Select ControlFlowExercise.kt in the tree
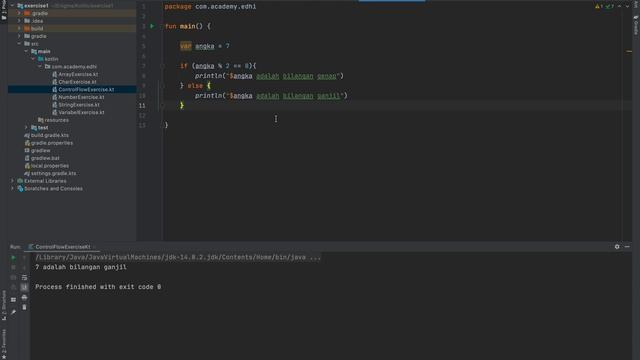Screen dimensions: 640x360 click(x=86, y=89)
